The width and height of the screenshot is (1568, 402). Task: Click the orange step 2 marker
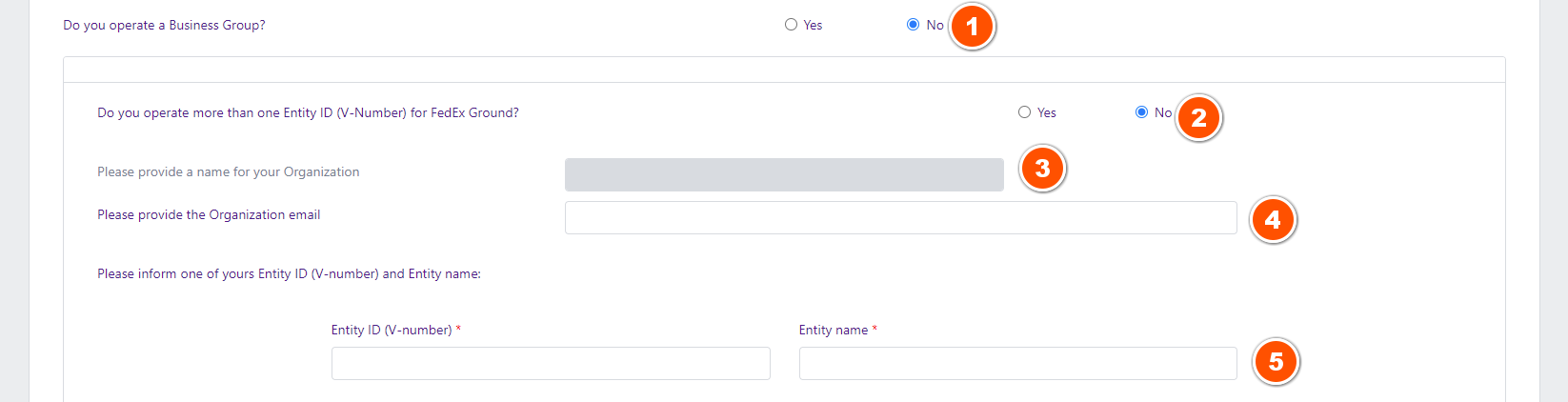(x=1198, y=118)
